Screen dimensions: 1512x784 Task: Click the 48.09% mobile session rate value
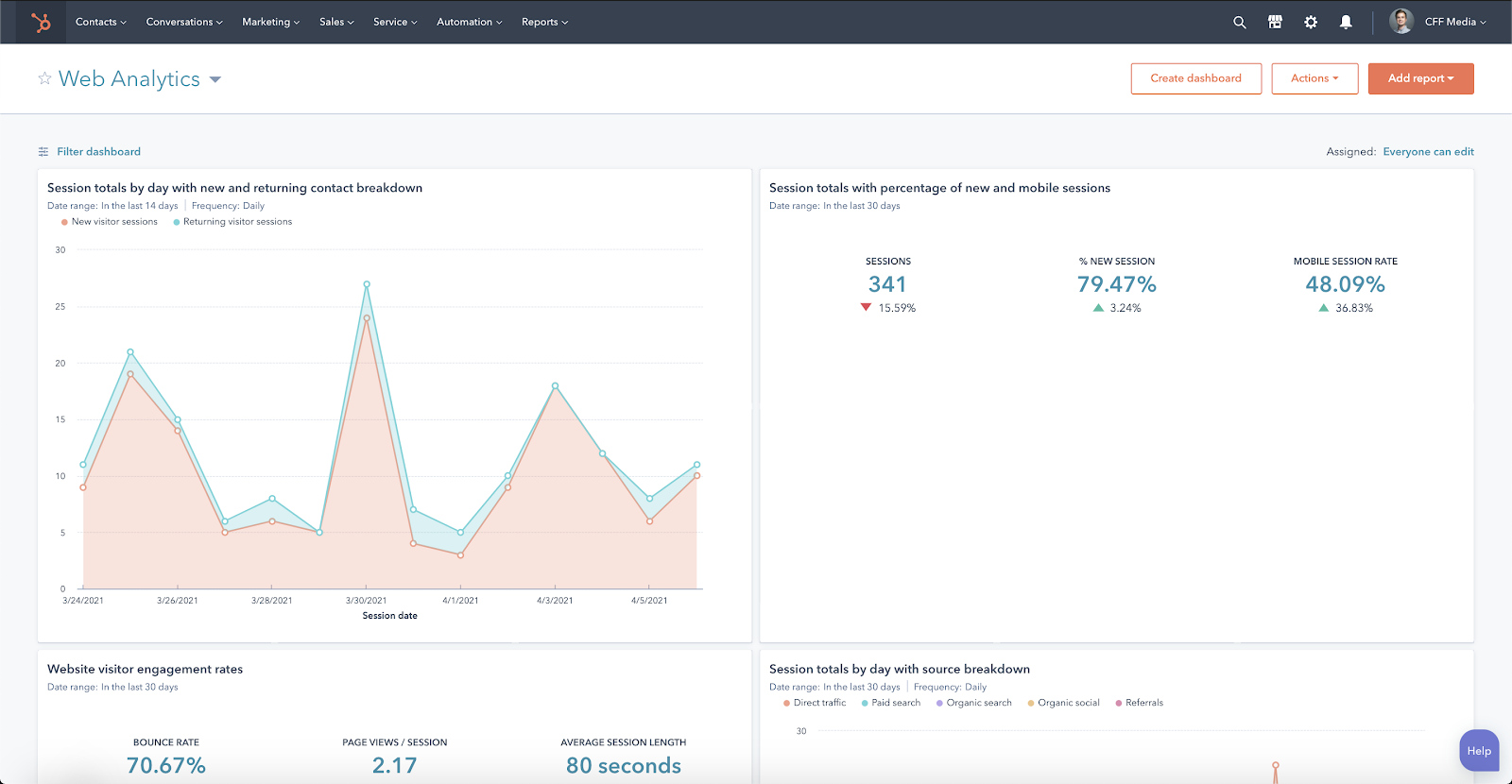pyautogui.click(x=1345, y=284)
